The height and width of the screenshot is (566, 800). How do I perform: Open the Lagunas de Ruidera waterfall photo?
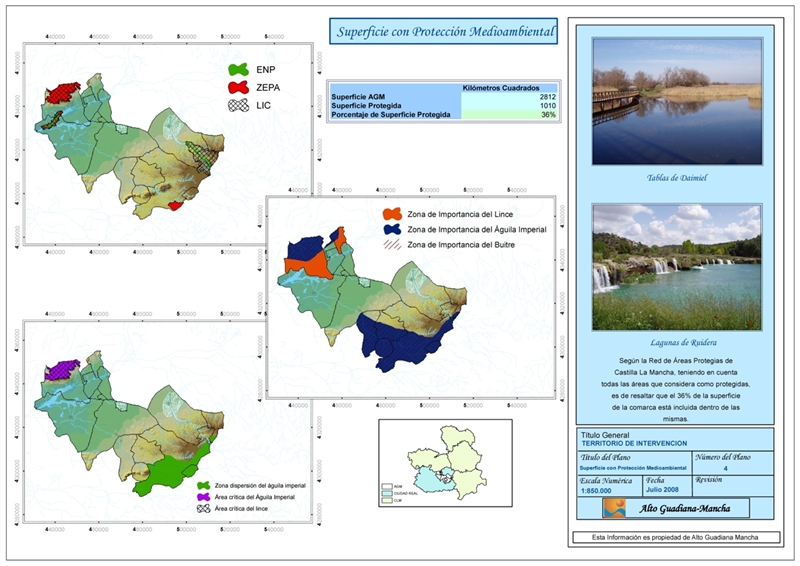click(677, 267)
